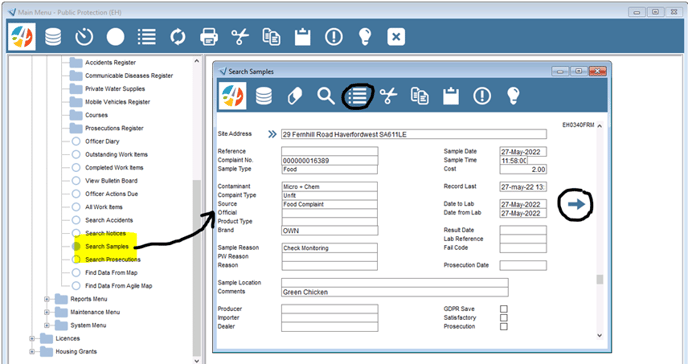Expand the Reports Menu node
Screen dimensions: 688x364
47,299
